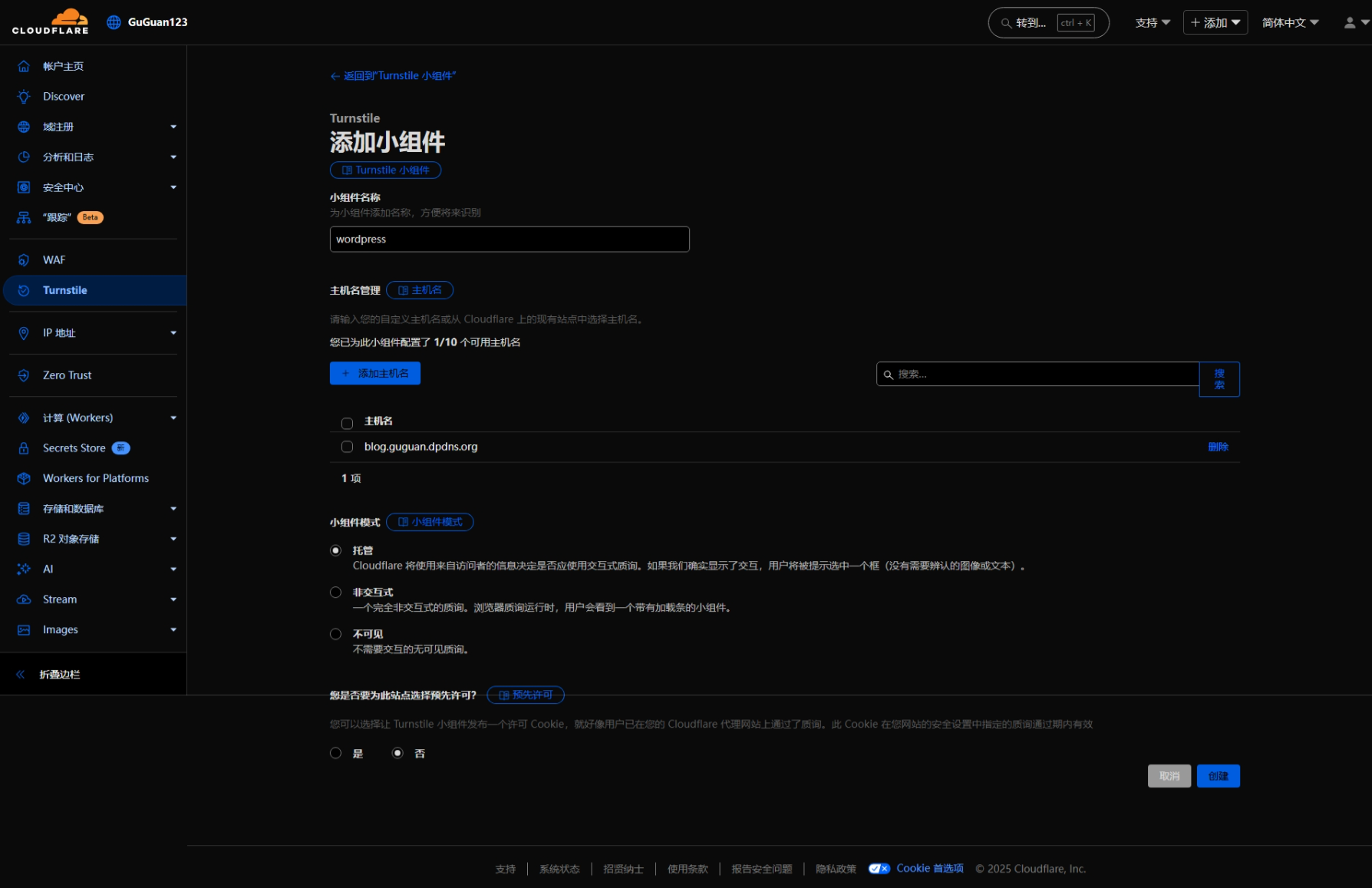
Task: Open the Turnstile sidebar item
Action: click(94, 290)
